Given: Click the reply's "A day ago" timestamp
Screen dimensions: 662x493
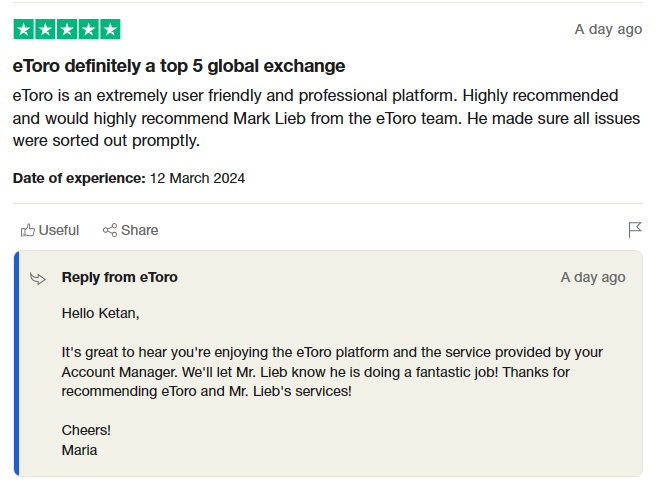Looking at the screenshot, I should click(593, 277).
